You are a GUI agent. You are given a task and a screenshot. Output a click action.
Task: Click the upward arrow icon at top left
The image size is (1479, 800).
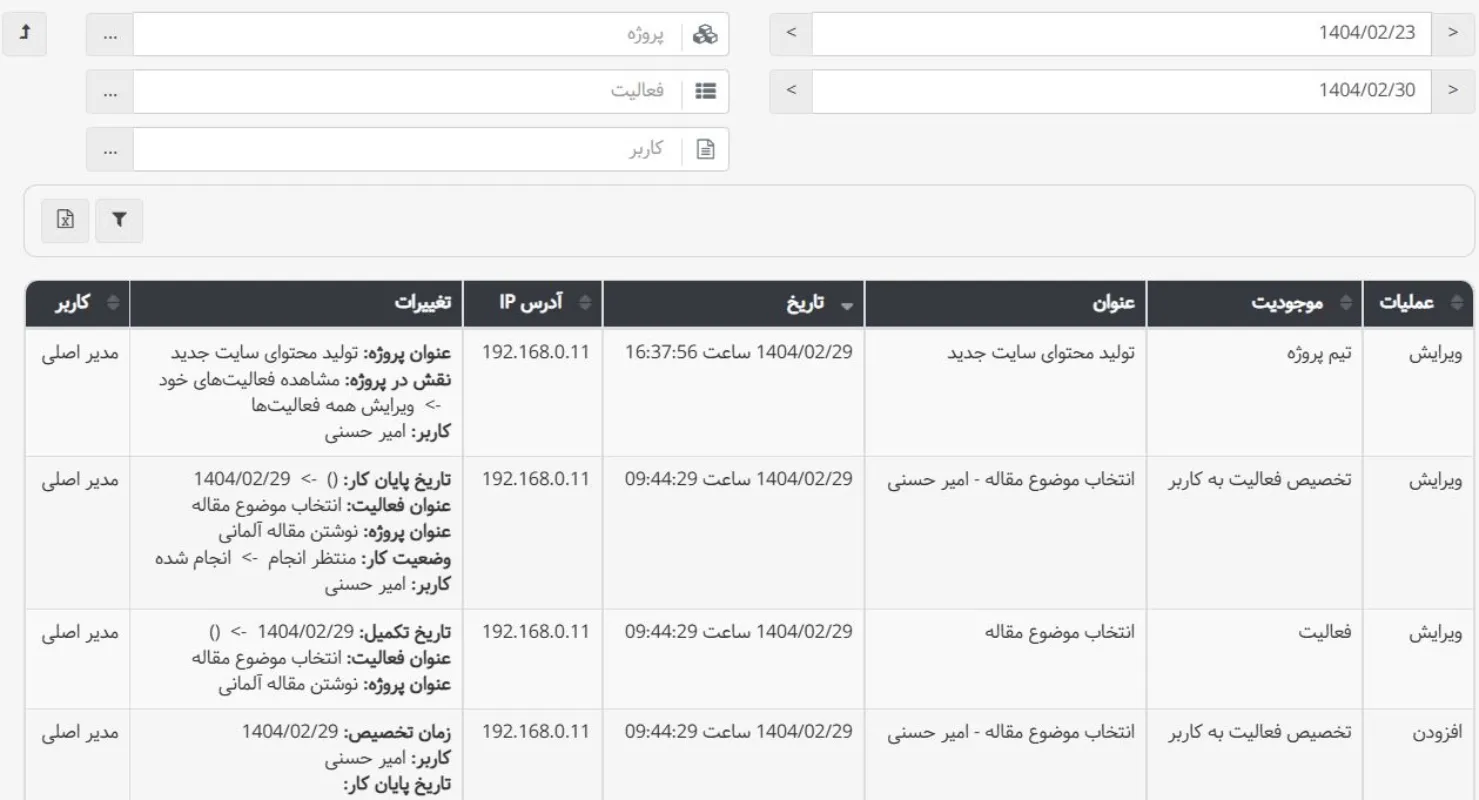click(x=24, y=33)
